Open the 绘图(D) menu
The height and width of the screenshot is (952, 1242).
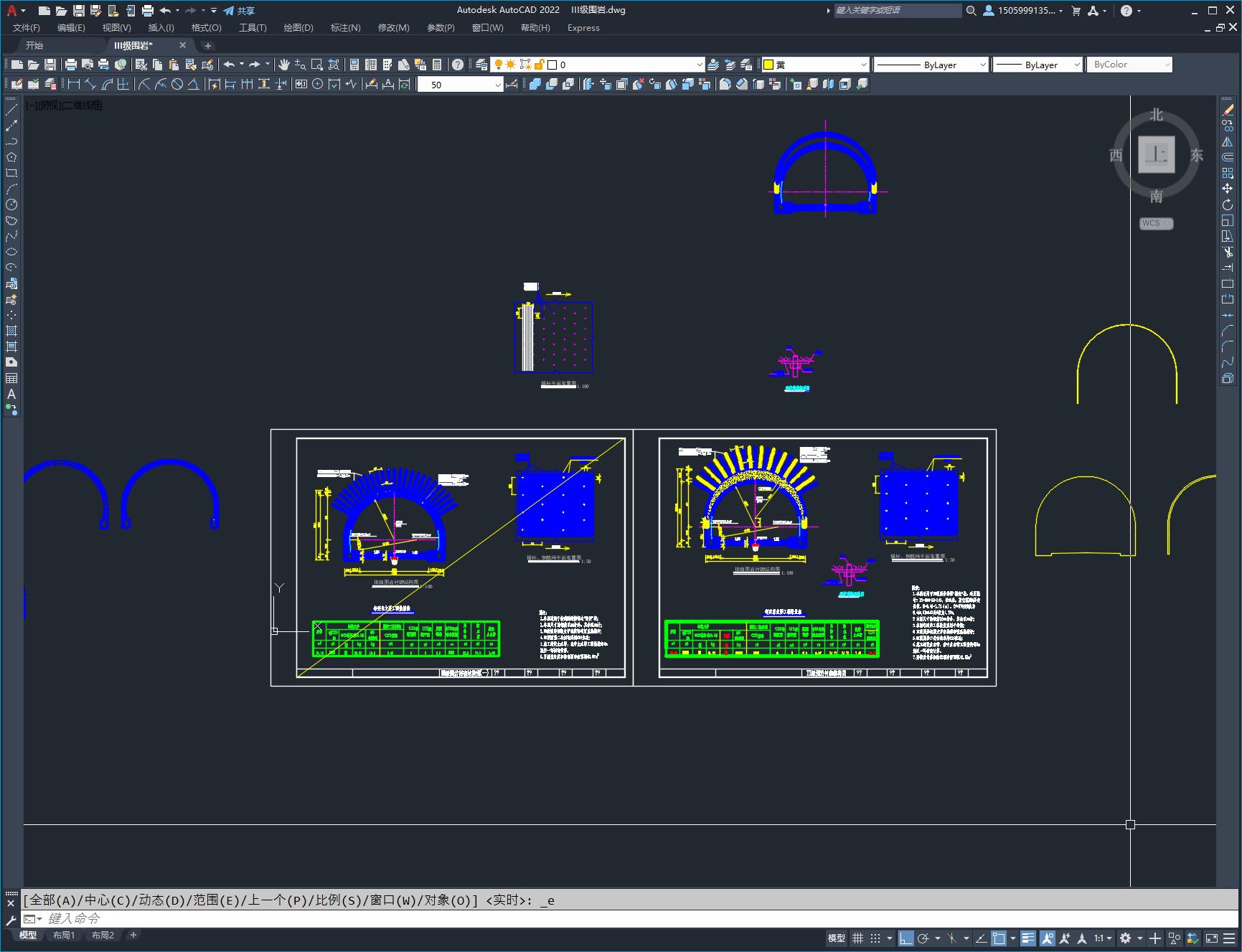(298, 28)
